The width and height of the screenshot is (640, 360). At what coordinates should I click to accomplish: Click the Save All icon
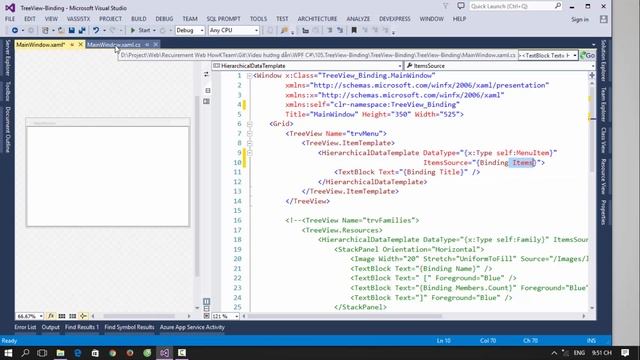pyautogui.click(x=82, y=30)
